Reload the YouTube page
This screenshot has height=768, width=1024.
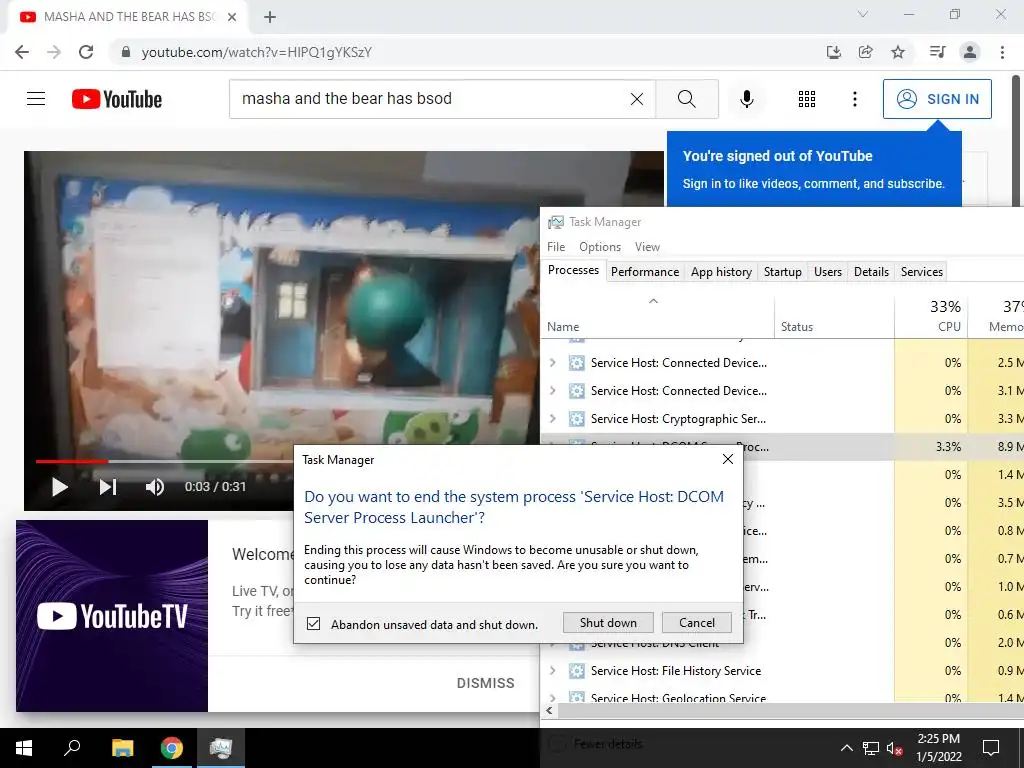[x=86, y=52]
